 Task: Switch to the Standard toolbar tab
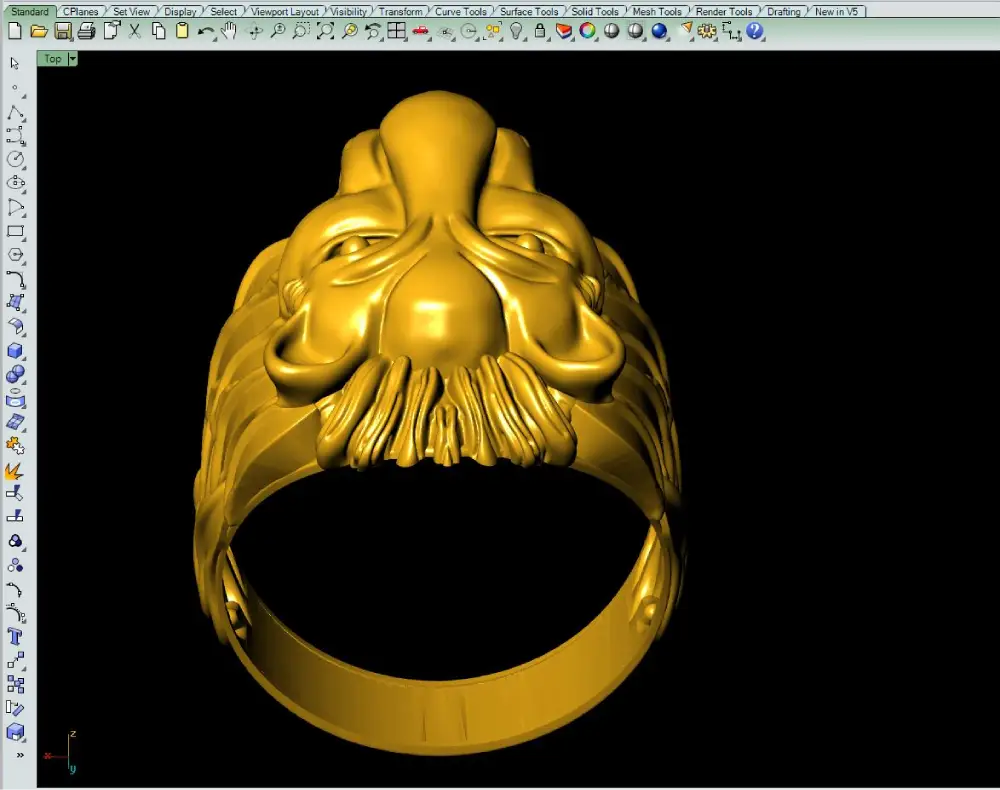click(30, 11)
